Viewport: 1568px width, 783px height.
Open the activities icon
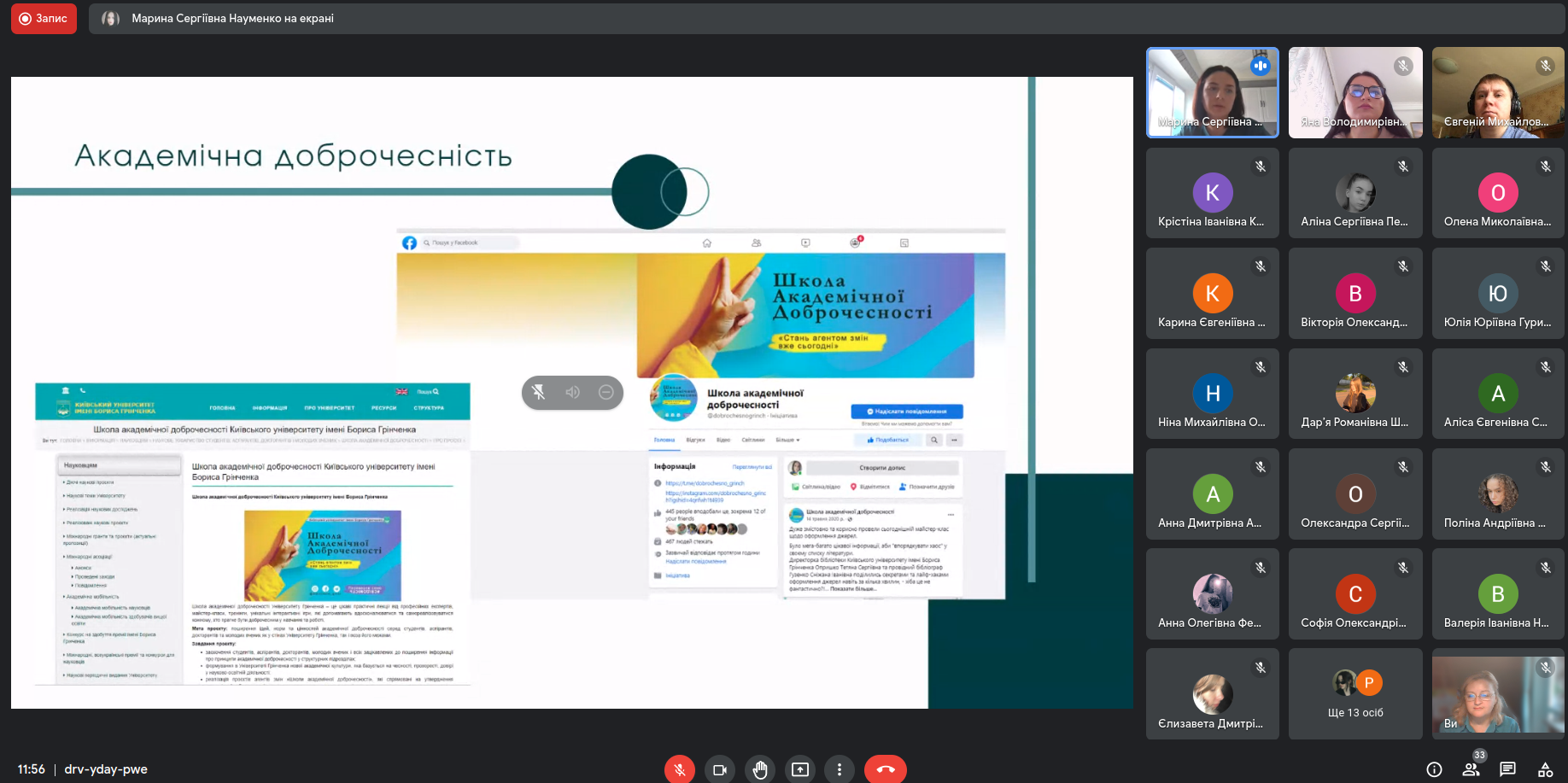(x=1545, y=769)
